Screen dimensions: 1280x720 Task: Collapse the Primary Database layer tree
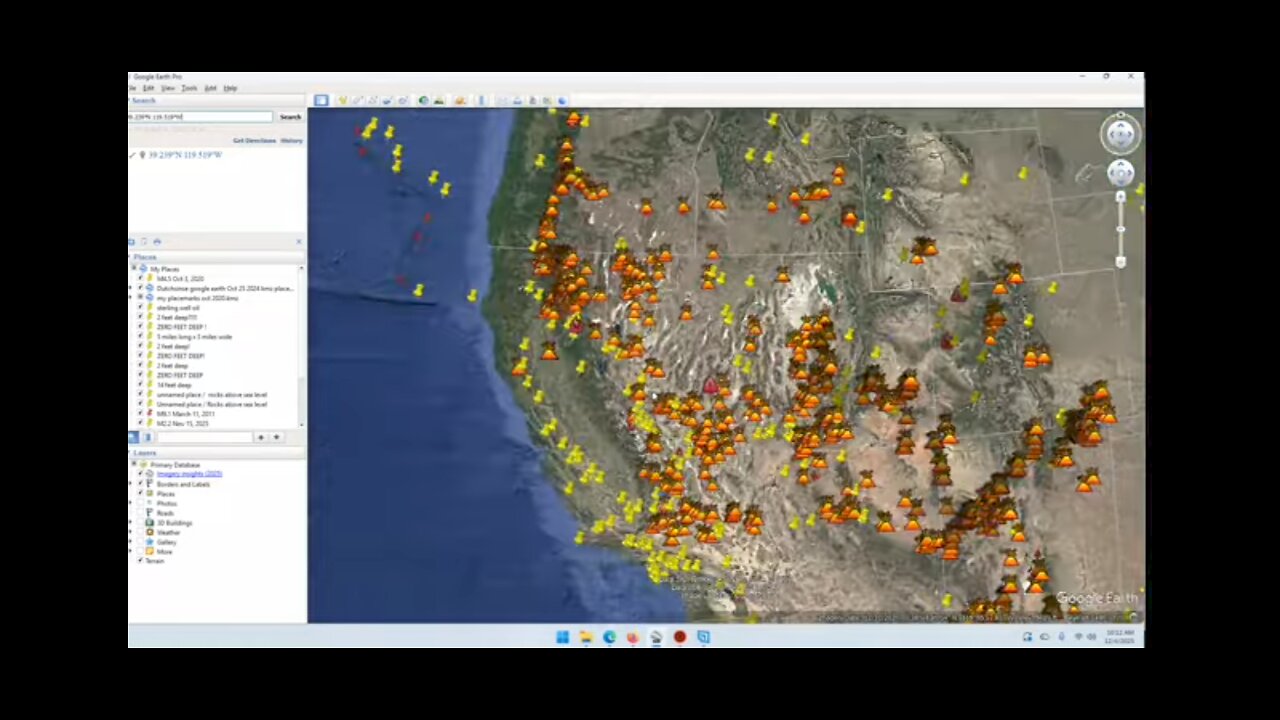click(x=132, y=465)
